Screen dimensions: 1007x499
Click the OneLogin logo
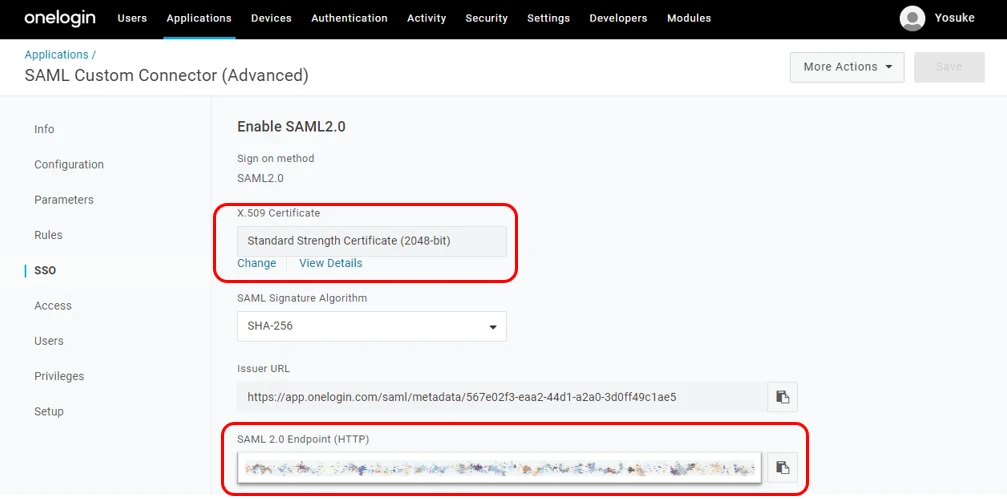[x=60, y=18]
